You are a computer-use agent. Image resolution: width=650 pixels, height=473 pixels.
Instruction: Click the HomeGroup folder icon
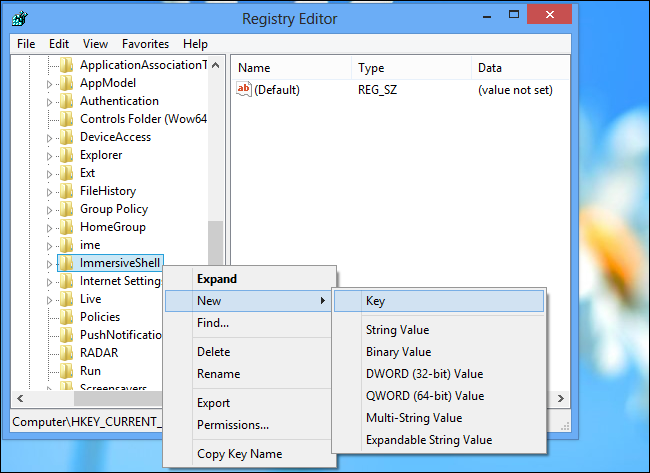click(x=66, y=227)
